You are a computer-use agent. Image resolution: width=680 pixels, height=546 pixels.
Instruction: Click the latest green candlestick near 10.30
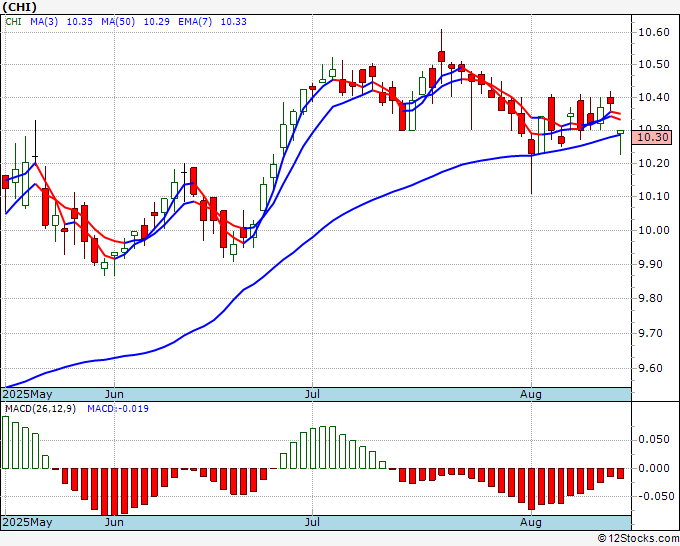click(x=621, y=142)
